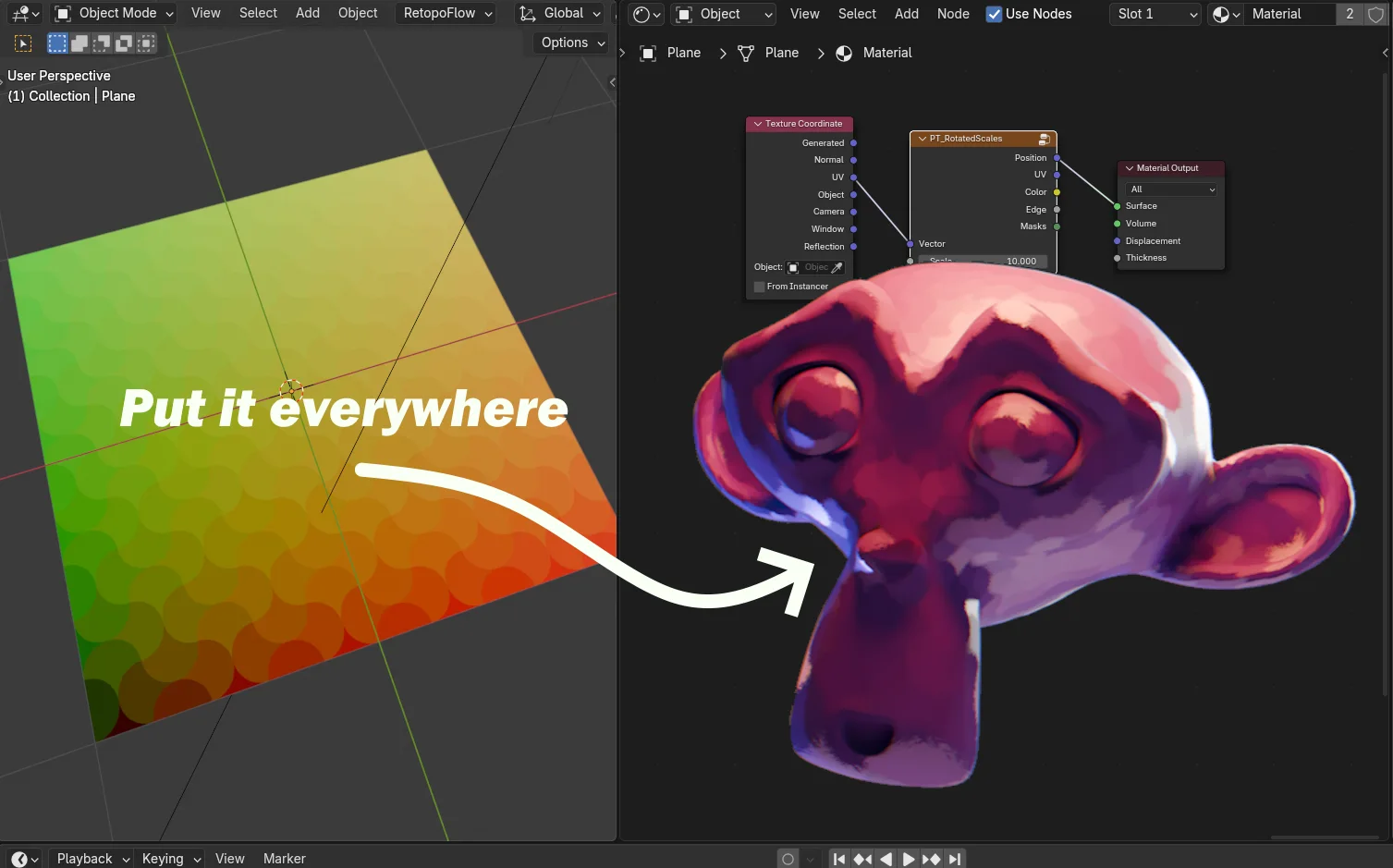
Task: Activate the Select Box tool
Action: 56,43
